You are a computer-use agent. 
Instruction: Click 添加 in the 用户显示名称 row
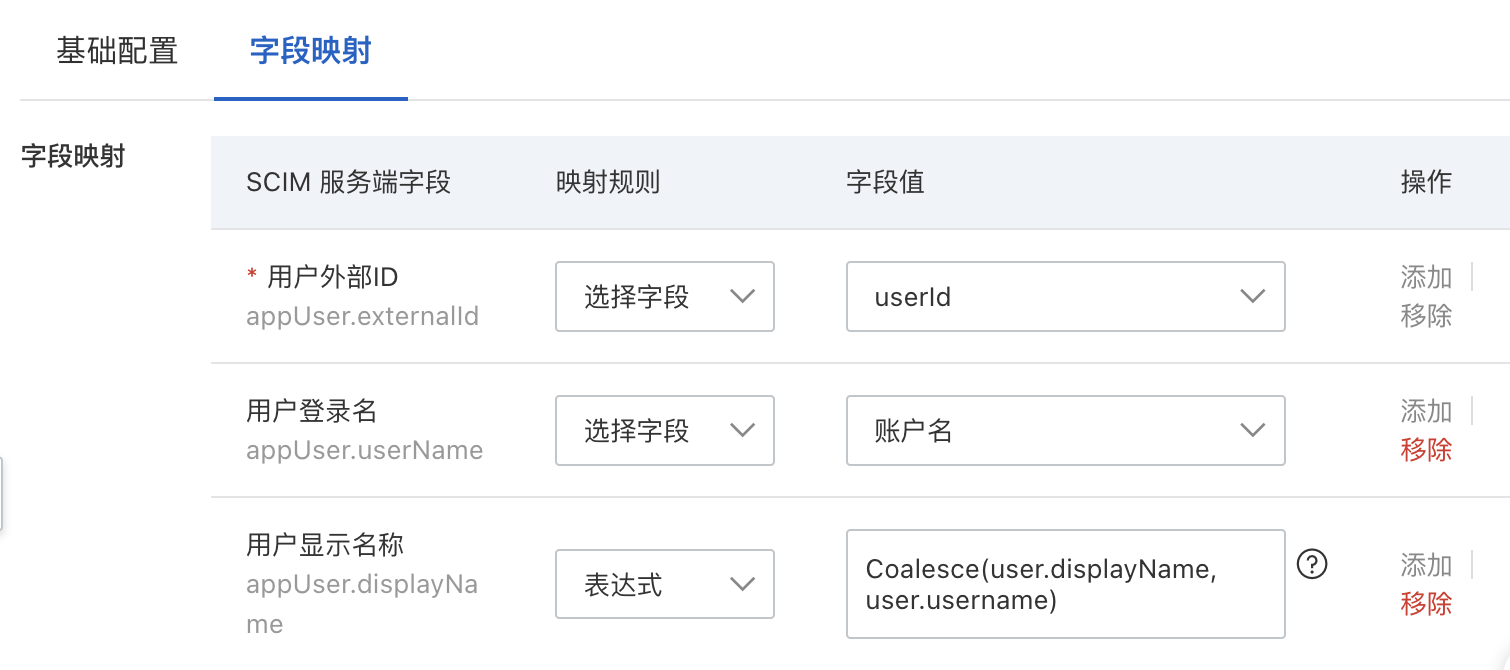point(1425,565)
